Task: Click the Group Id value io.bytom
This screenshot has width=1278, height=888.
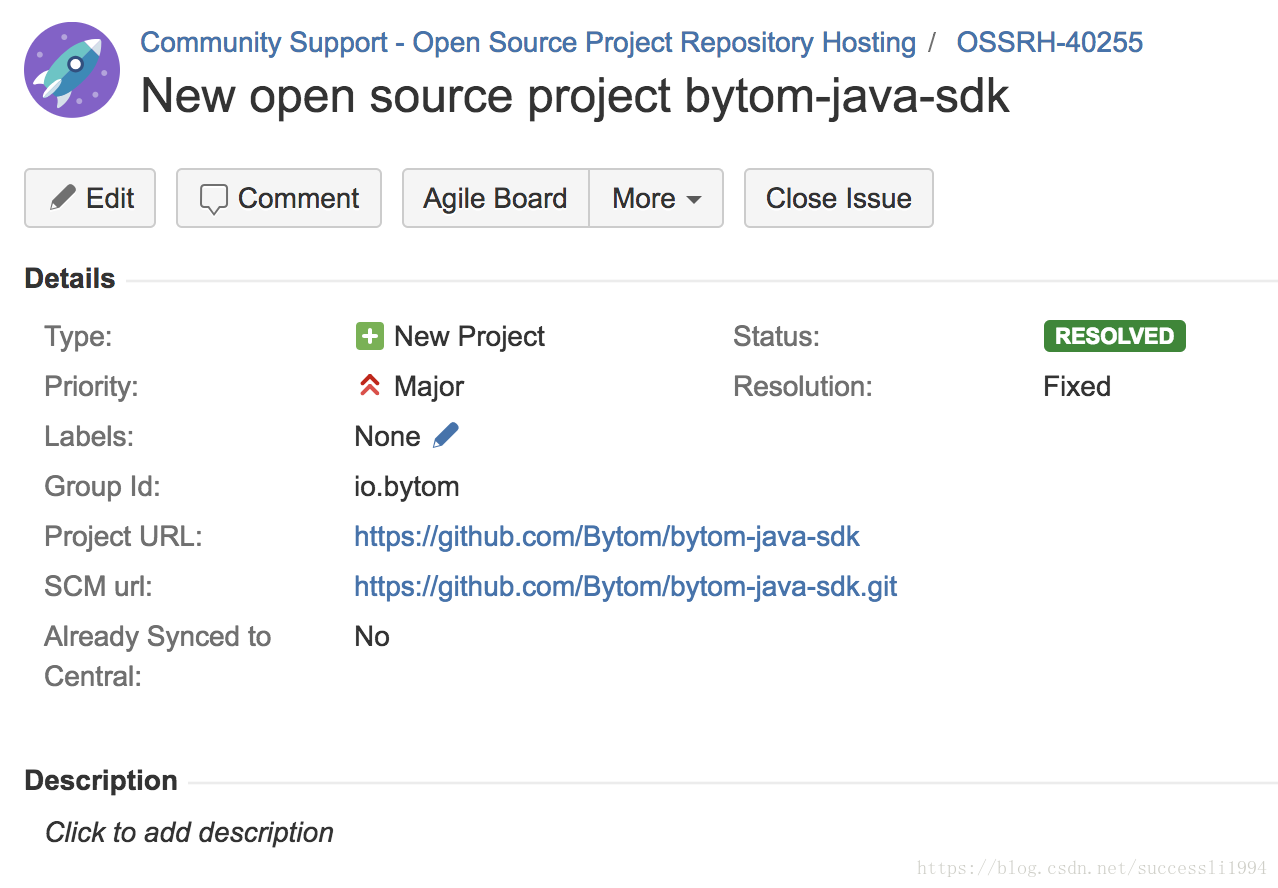Action: 407,486
